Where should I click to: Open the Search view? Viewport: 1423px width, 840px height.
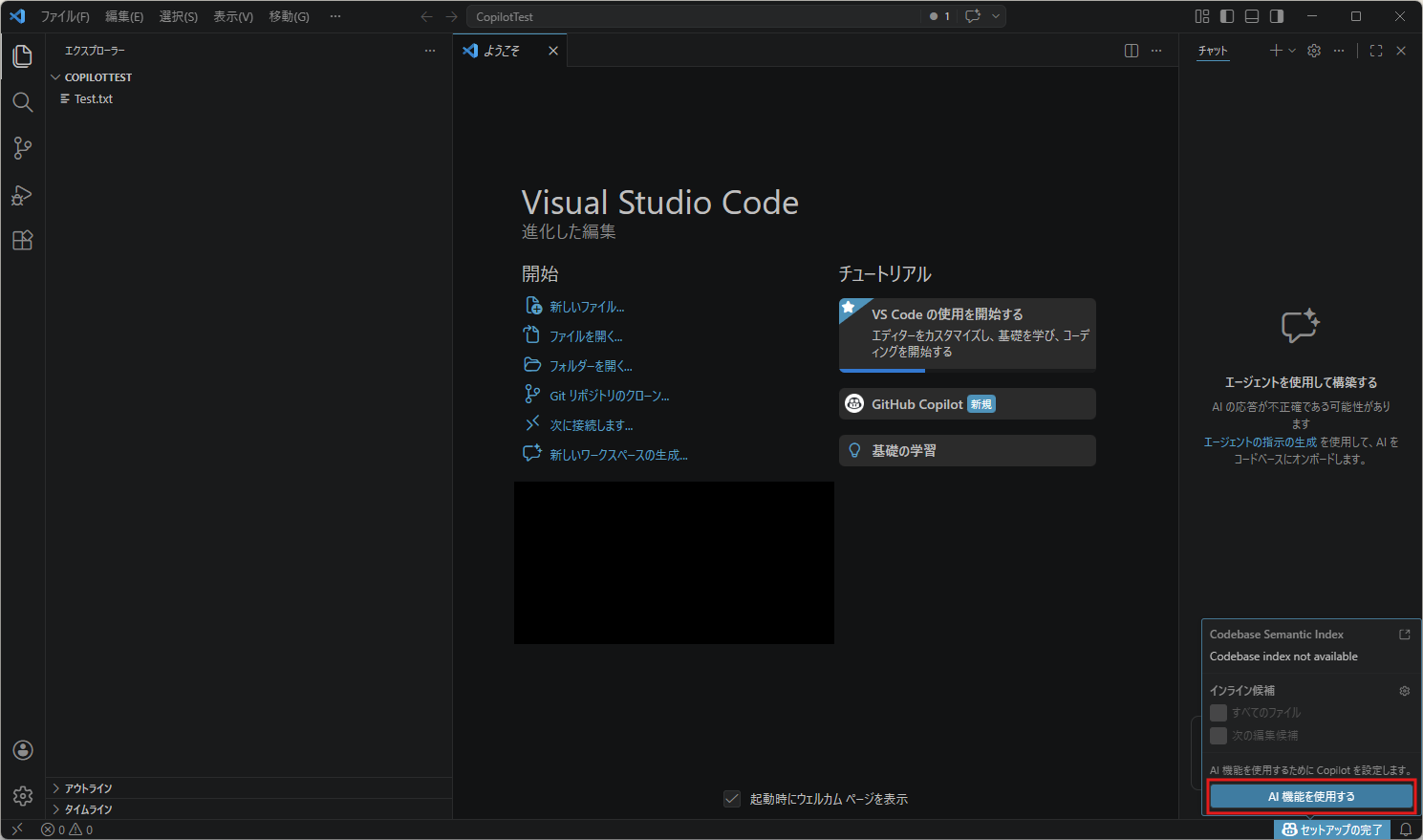coord(23,102)
